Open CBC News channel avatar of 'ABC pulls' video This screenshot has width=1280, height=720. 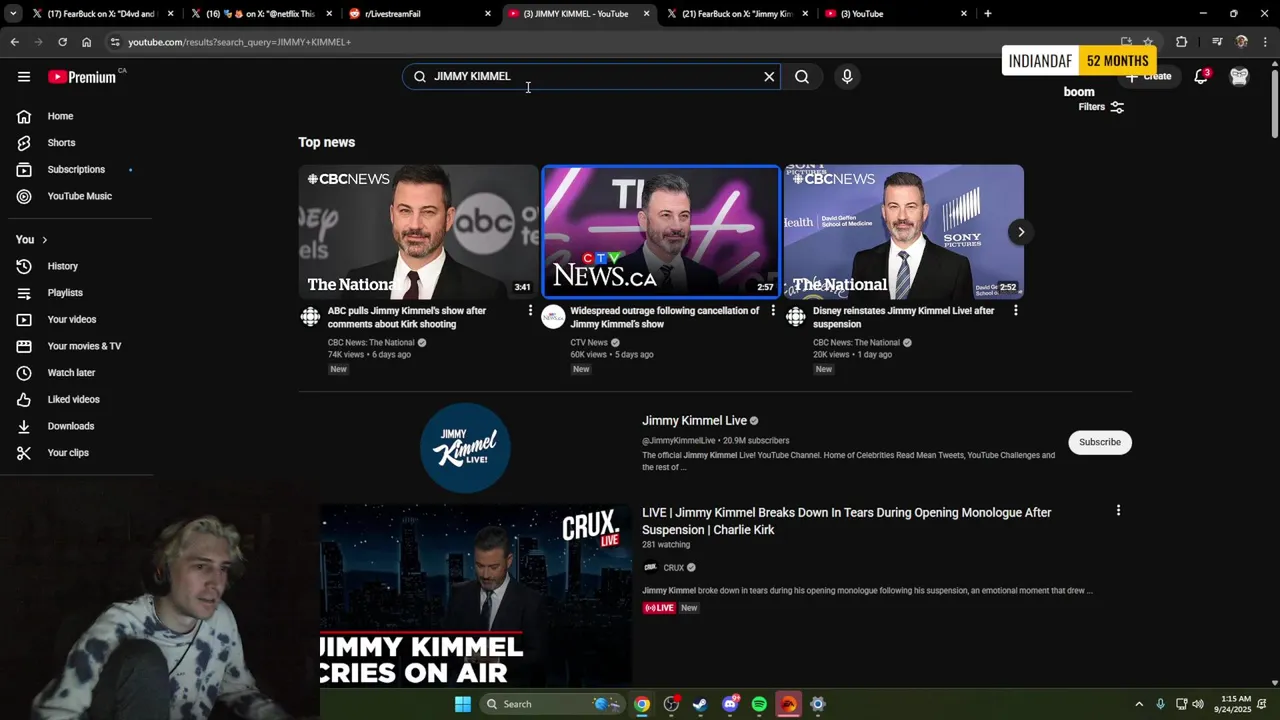tap(311, 317)
